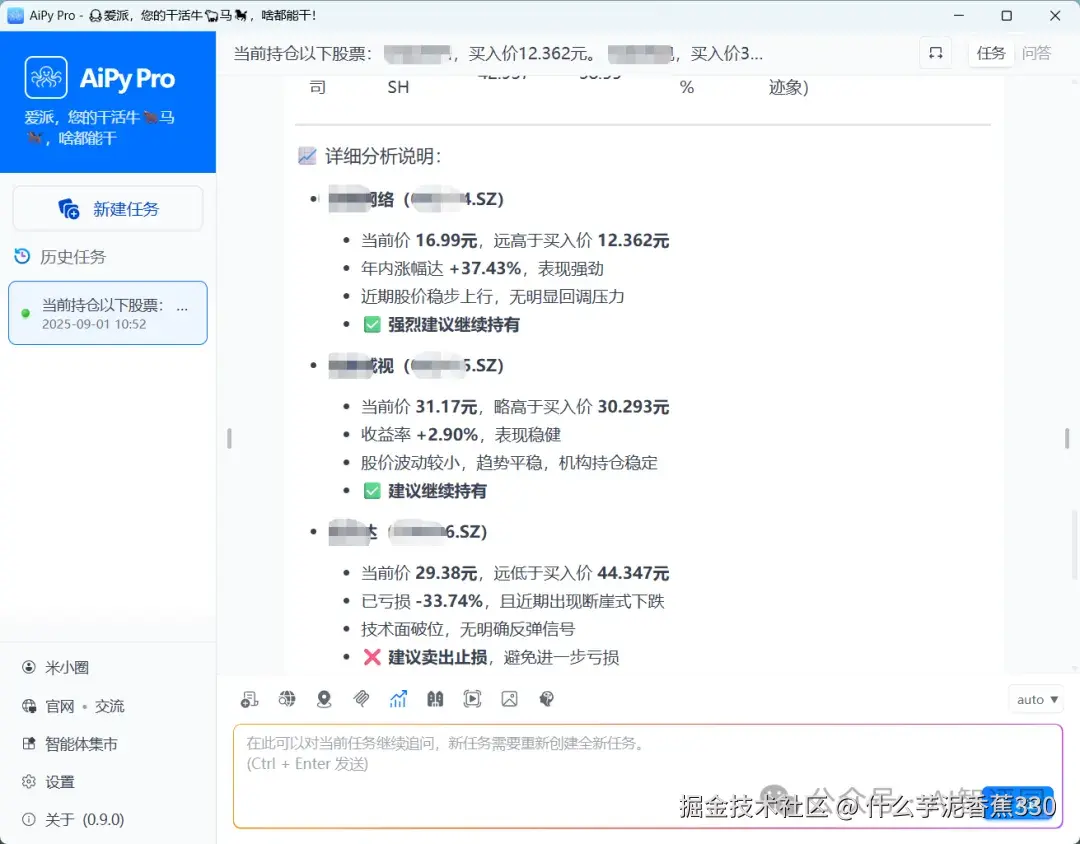Switch to the 问答 tab
The width and height of the screenshot is (1080, 844).
(x=1037, y=53)
